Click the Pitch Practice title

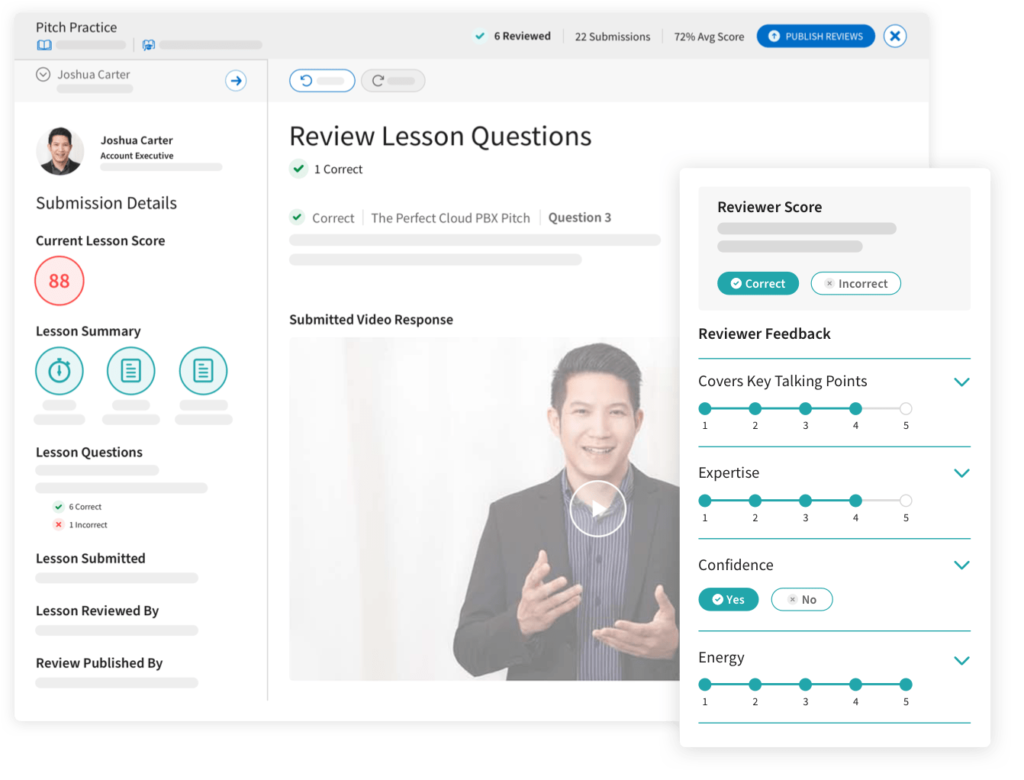tap(76, 27)
